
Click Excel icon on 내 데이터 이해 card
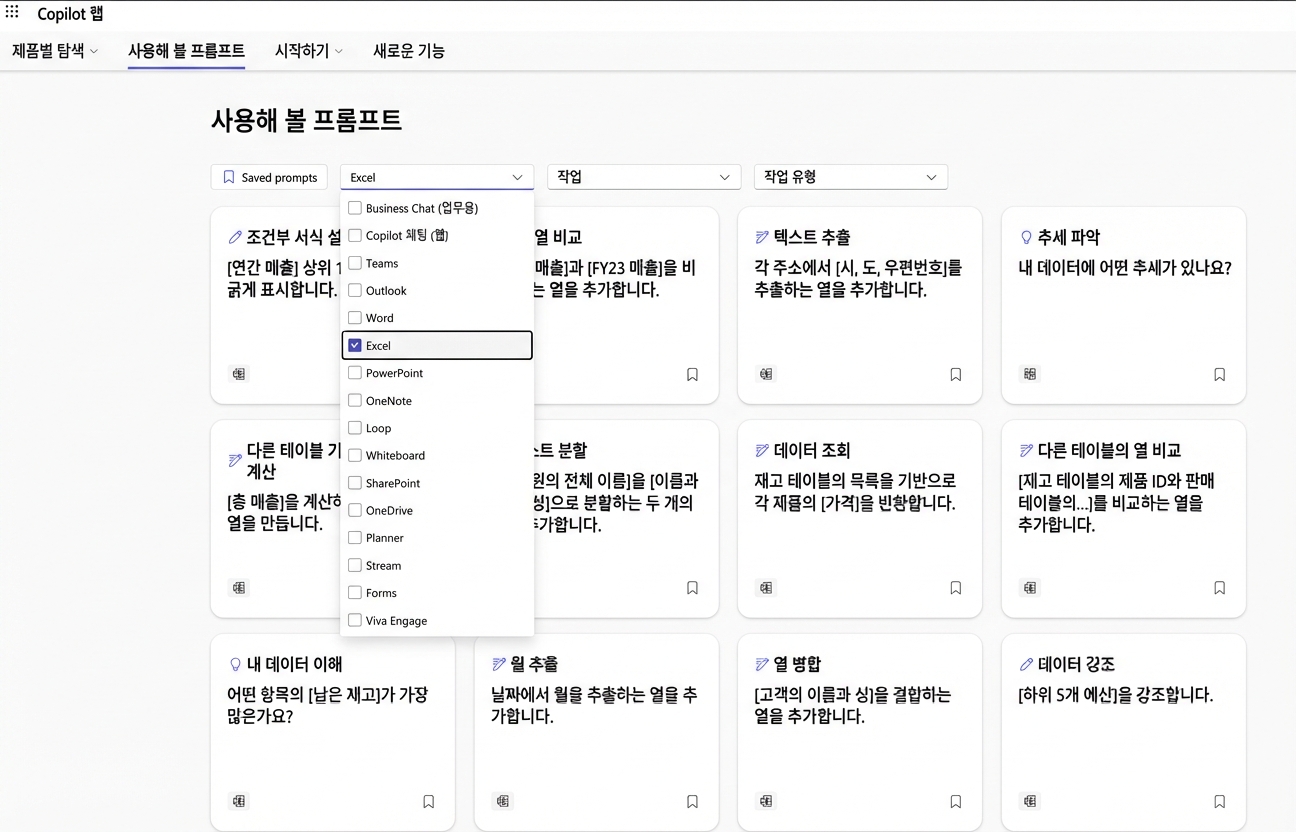(239, 801)
